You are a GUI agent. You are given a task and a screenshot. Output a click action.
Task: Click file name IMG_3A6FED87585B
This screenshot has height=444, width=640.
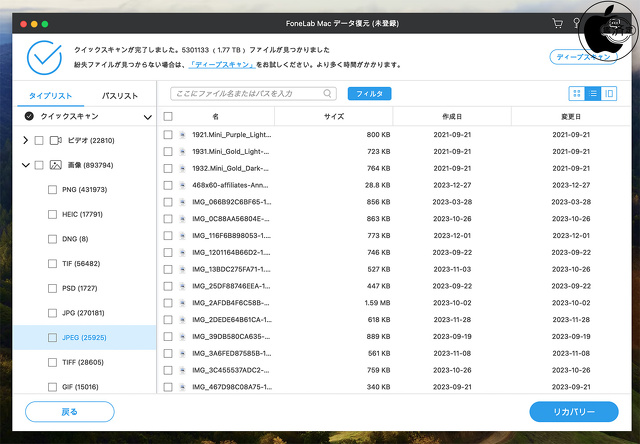click(x=231, y=353)
